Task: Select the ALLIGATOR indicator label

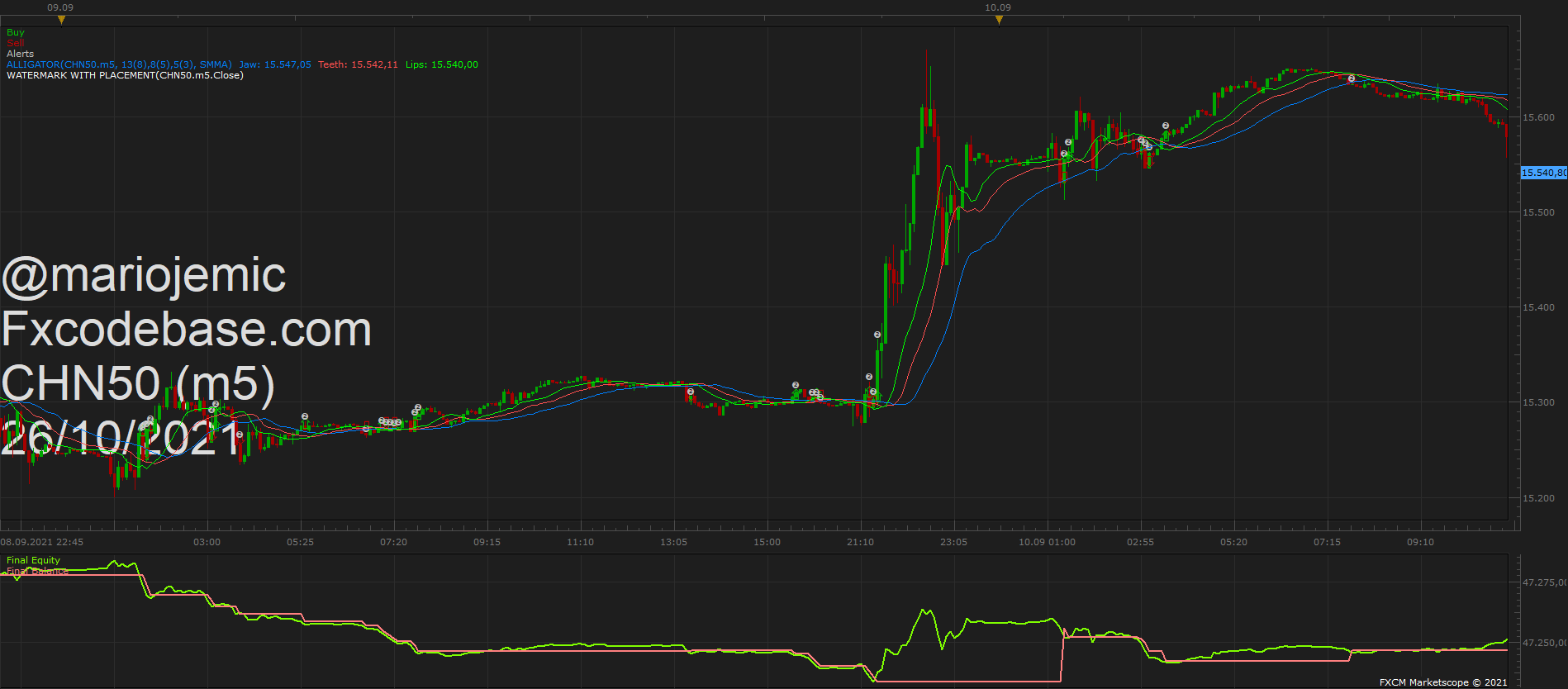Action: [x=119, y=64]
